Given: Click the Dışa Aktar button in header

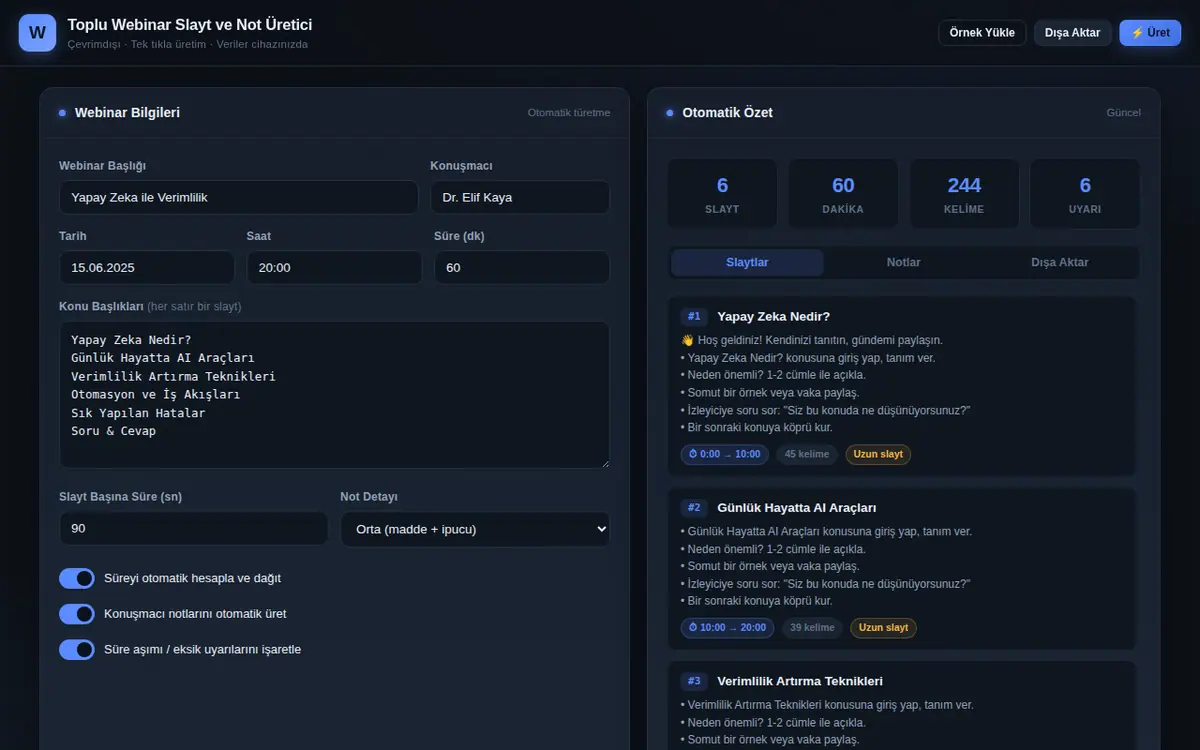Looking at the screenshot, I should (1073, 33).
